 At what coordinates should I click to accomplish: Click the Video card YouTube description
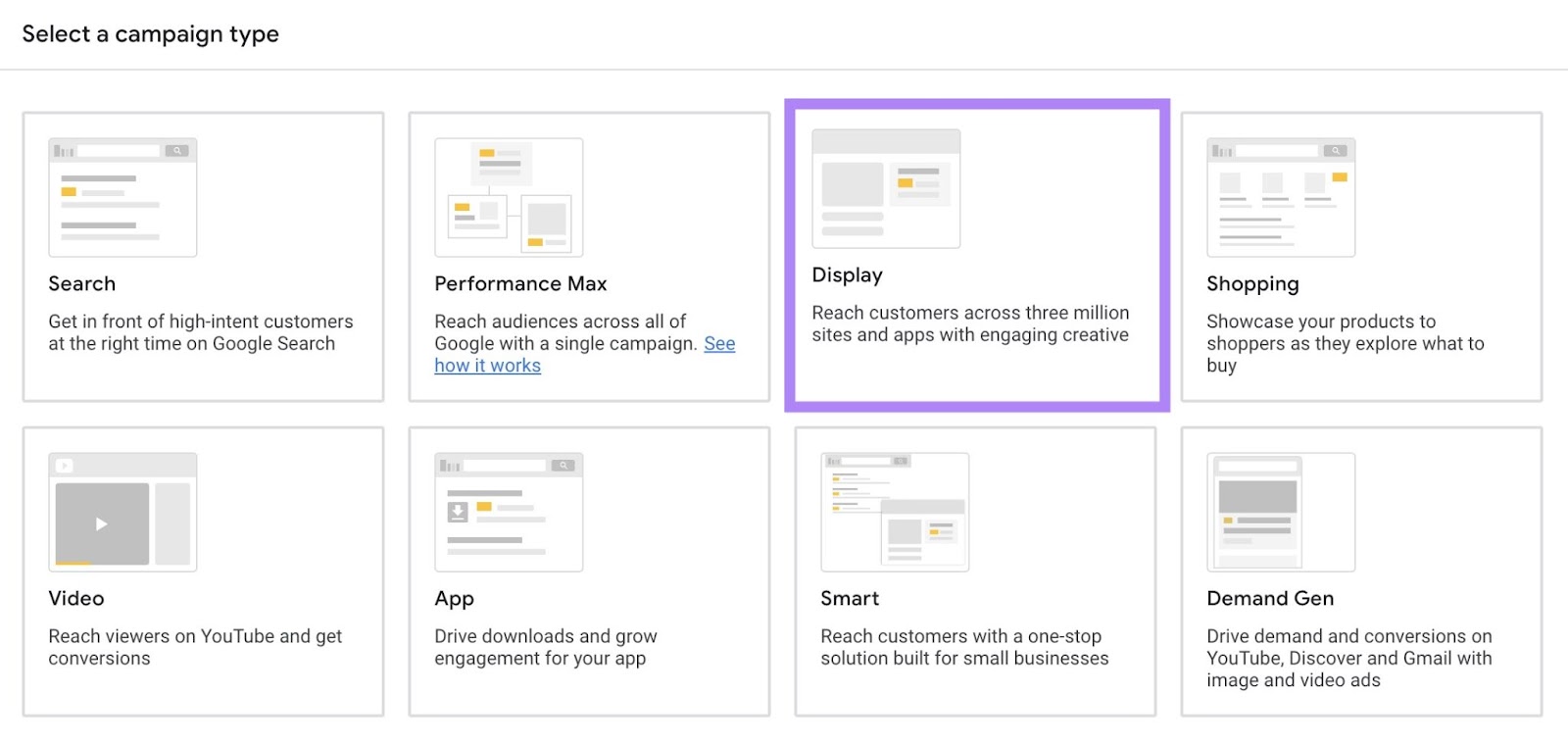click(195, 647)
